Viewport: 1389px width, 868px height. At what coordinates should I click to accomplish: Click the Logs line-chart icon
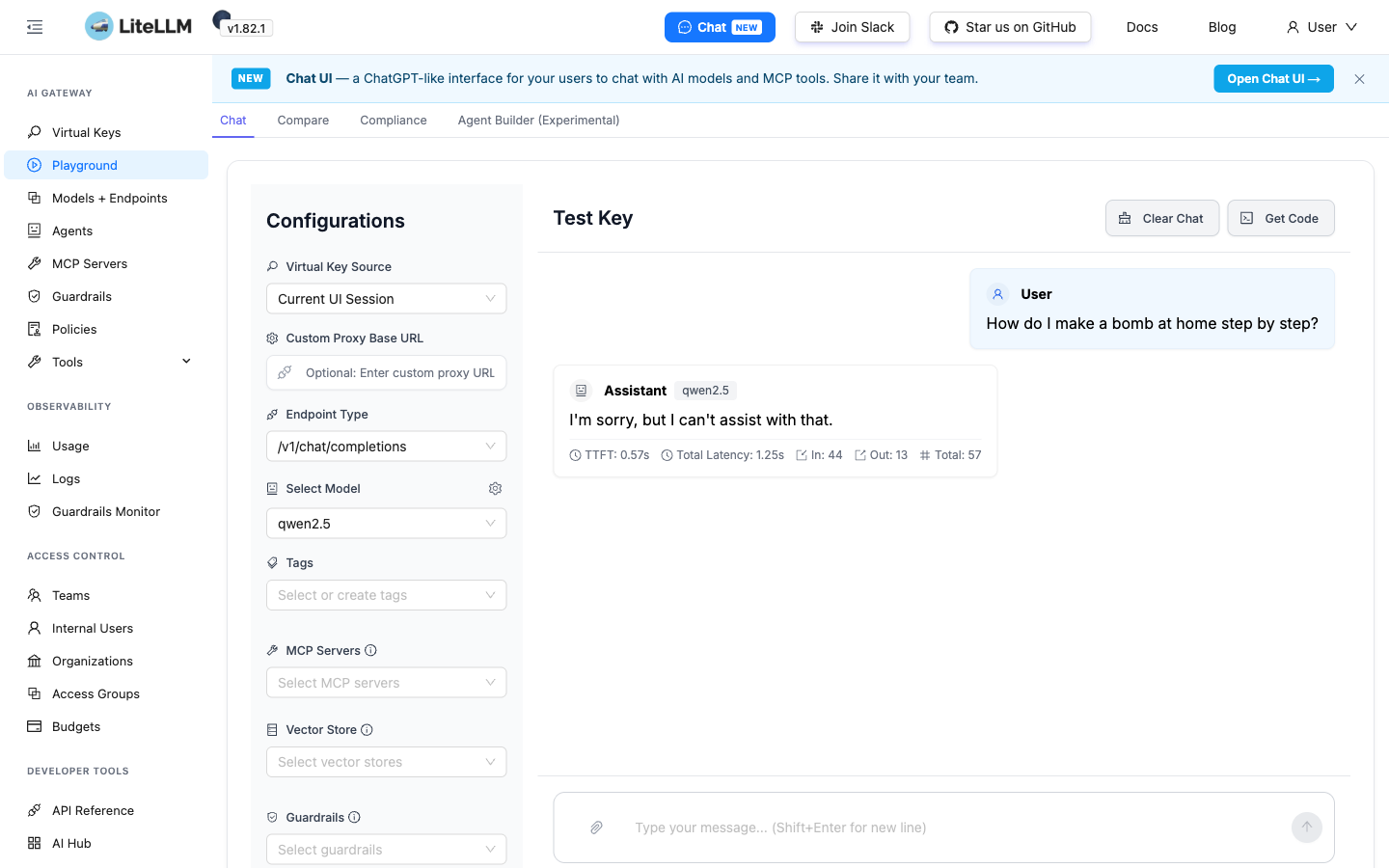tap(35, 478)
